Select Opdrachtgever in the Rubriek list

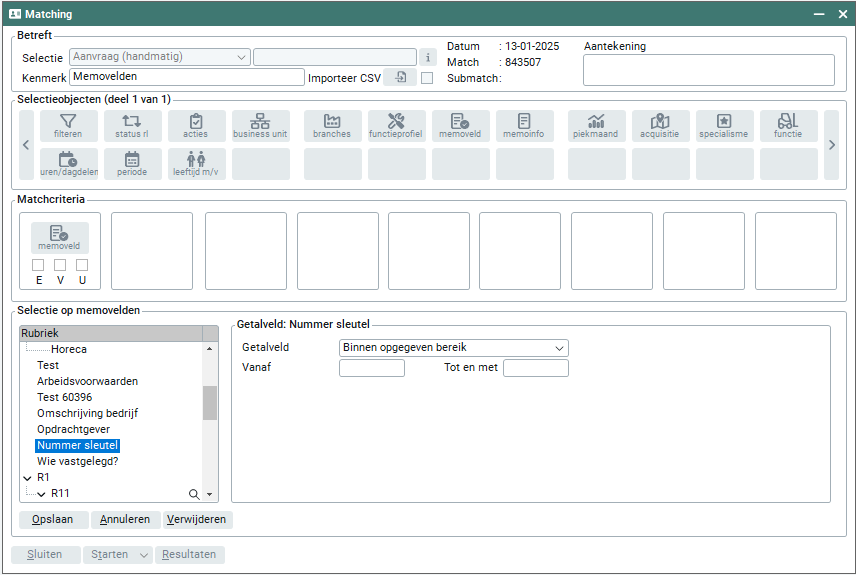click(x=73, y=429)
